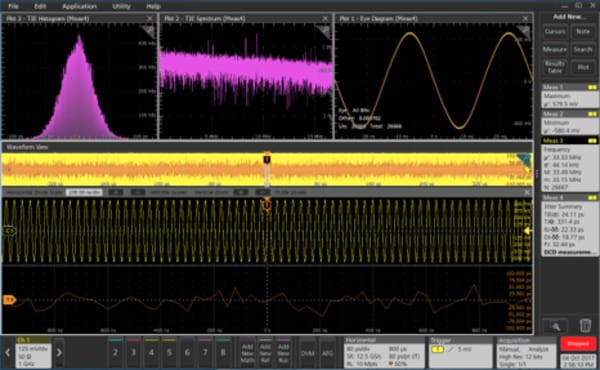The height and width of the screenshot is (370, 600).
Task: Turn on channel 8
Action: click(223, 352)
